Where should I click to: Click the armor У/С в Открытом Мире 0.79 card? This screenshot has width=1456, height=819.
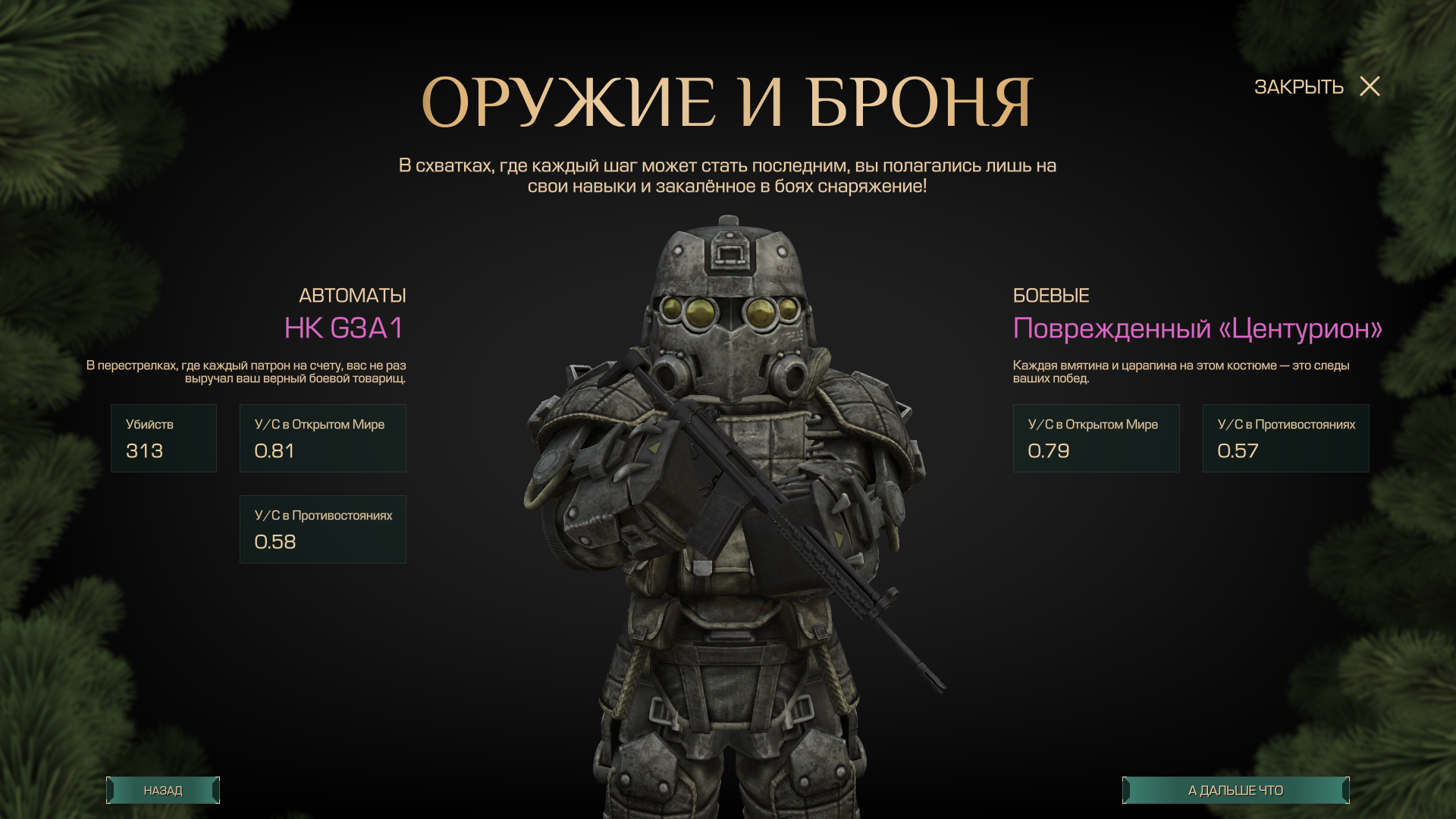tap(1097, 438)
